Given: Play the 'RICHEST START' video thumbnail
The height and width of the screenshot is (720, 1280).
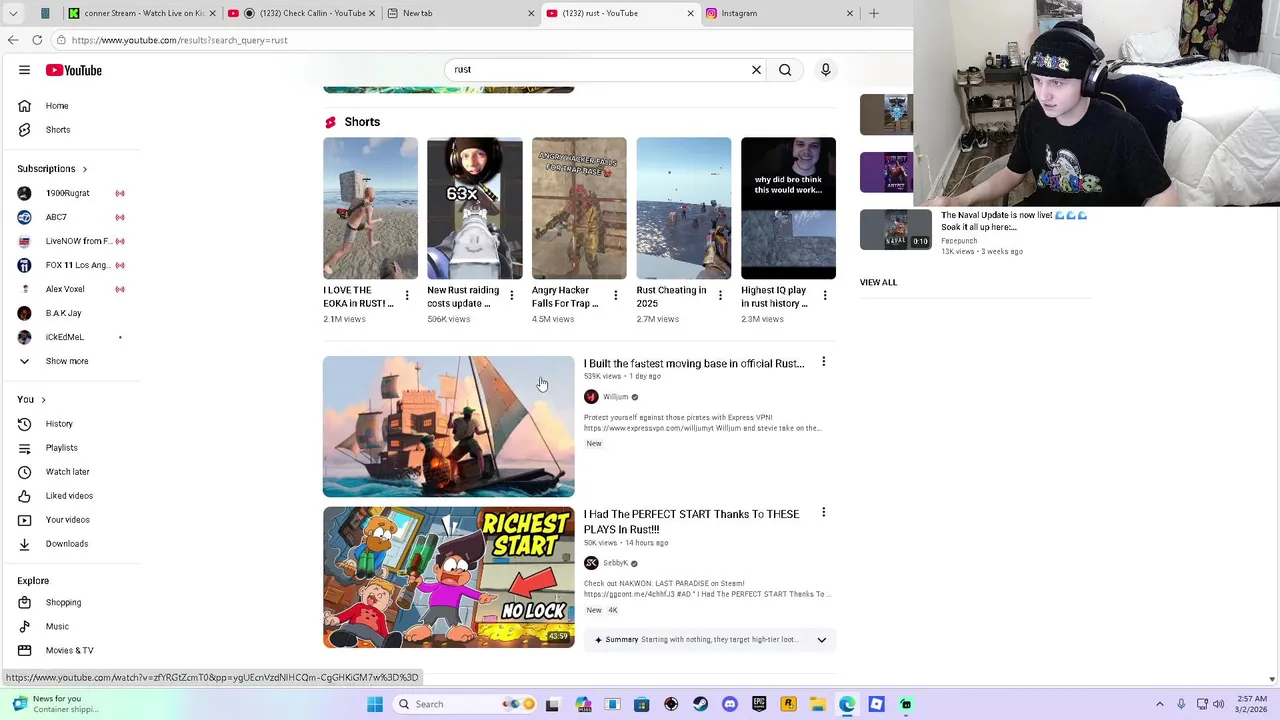Looking at the screenshot, I should (x=449, y=577).
